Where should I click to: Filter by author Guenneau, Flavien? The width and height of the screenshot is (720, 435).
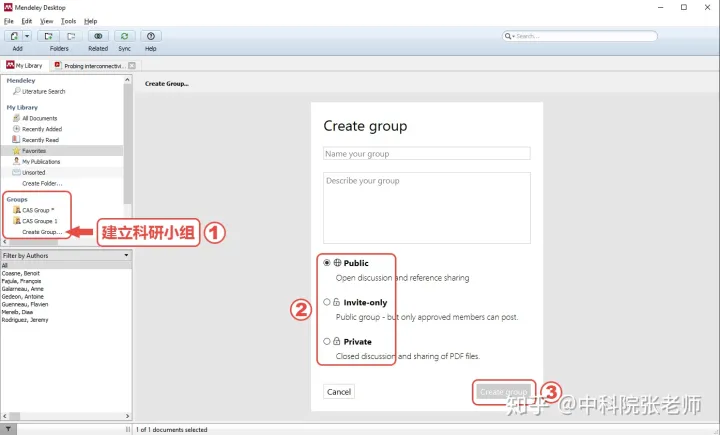[25, 305]
